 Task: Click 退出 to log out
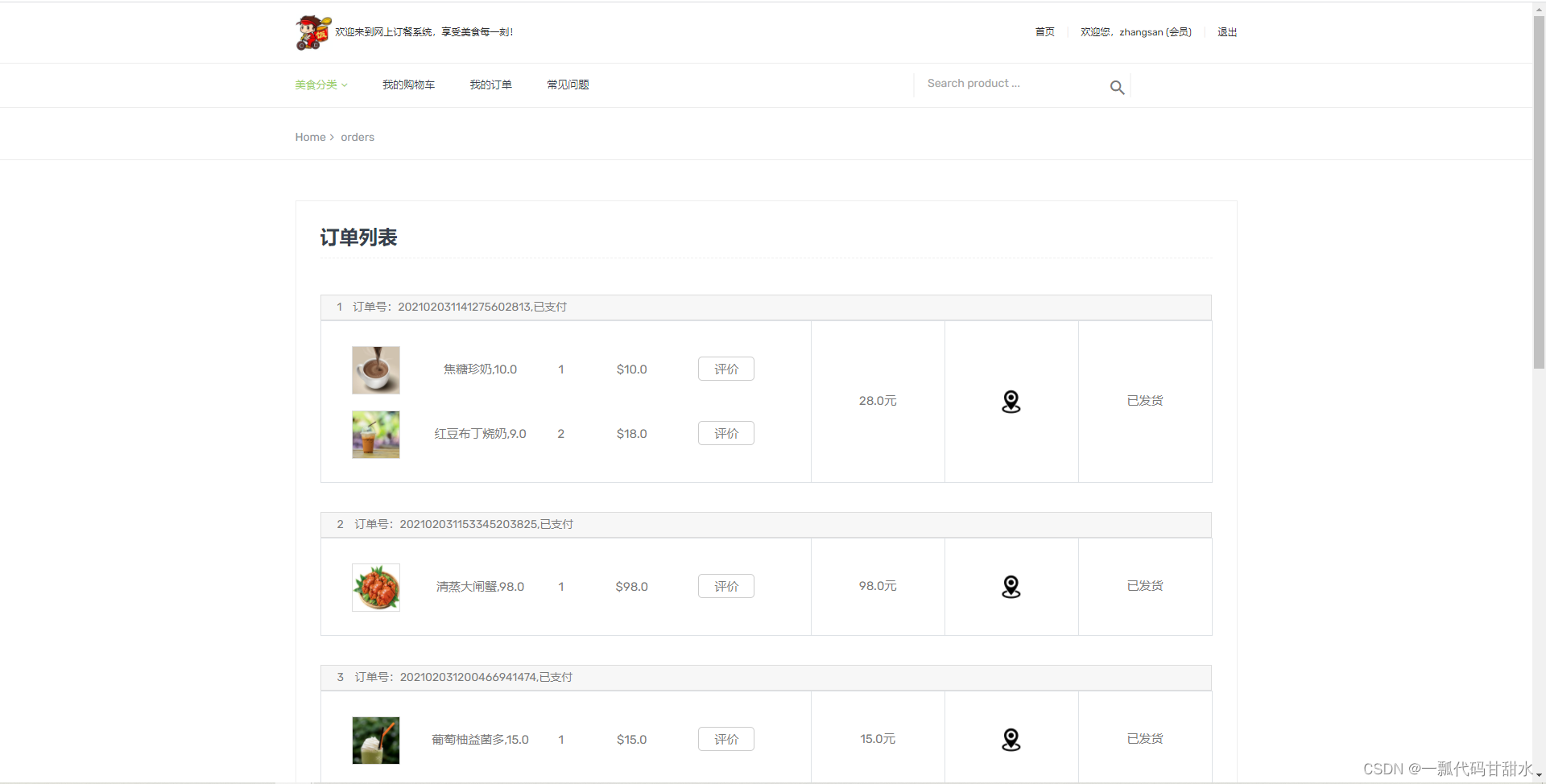[1227, 32]
